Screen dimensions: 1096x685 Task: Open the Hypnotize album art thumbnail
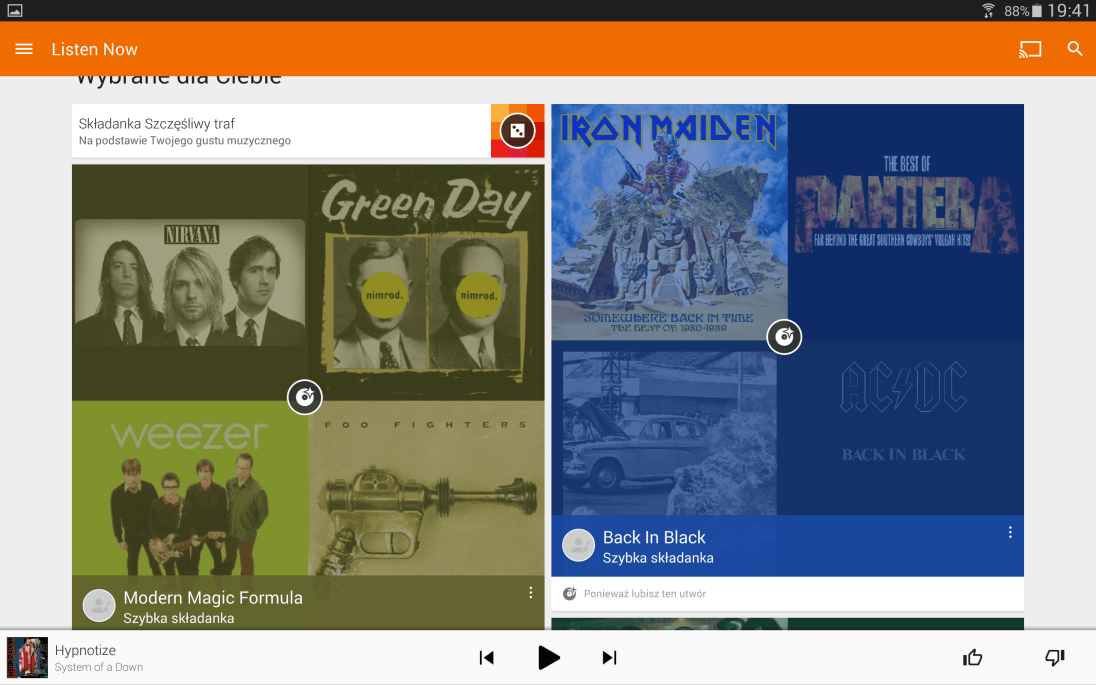click(x=27, y=658)
